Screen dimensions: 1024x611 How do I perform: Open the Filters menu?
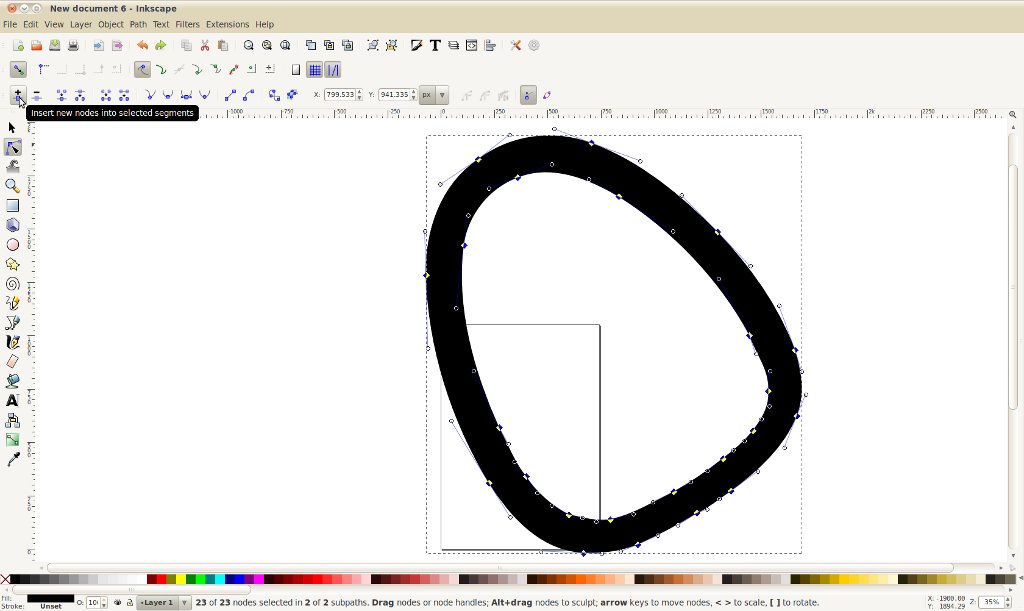[x=187, y=24]
